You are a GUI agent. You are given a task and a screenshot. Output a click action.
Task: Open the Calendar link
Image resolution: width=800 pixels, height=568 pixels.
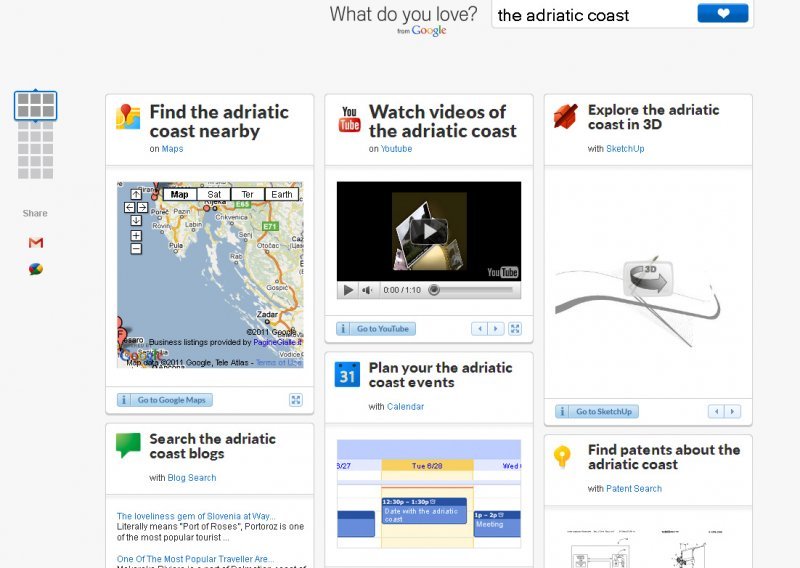click(x=406, y=407)
